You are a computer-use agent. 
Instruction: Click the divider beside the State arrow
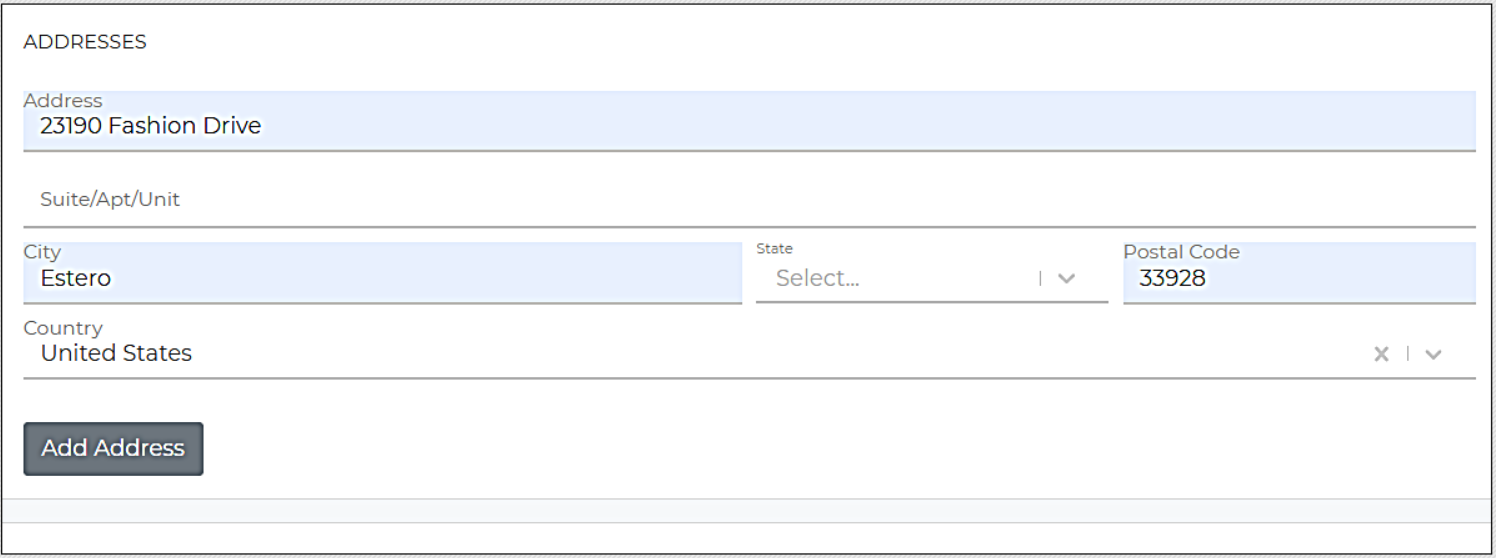(1040, 279)
